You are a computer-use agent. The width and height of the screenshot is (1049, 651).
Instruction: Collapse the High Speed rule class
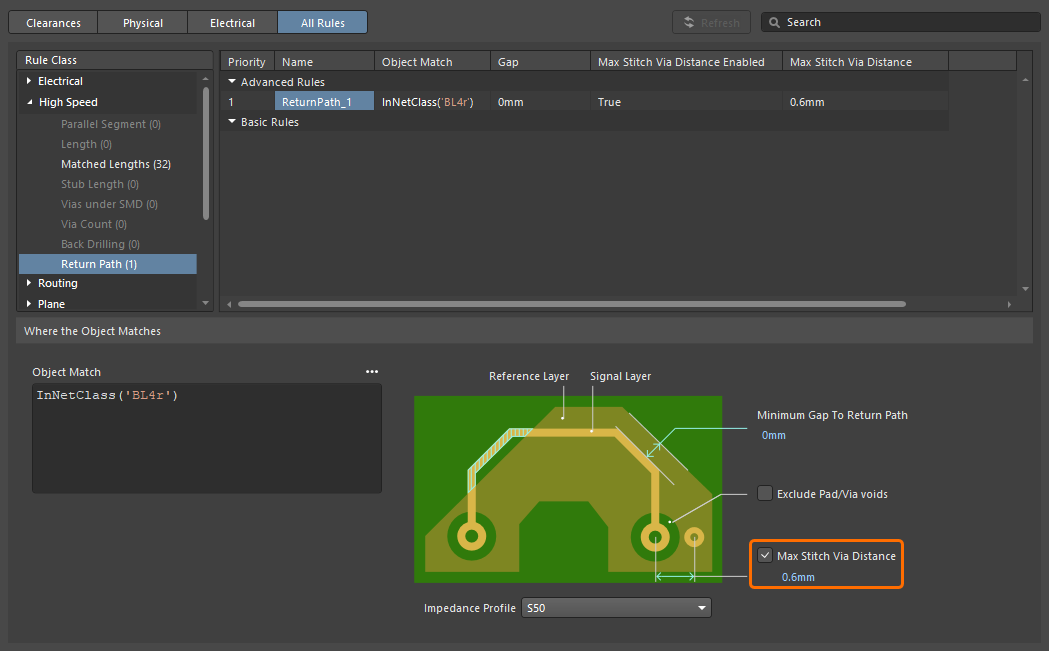29,102
